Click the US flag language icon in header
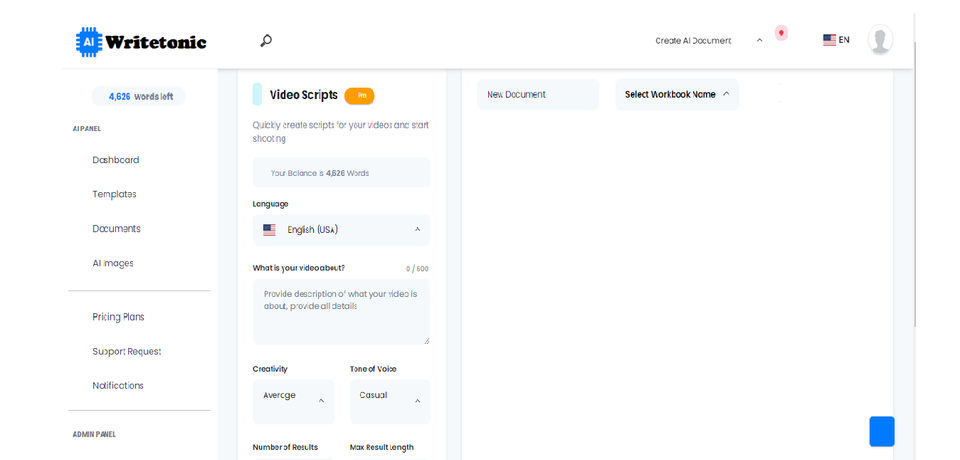Screen dimensions: 960x460 pos(830,40)
